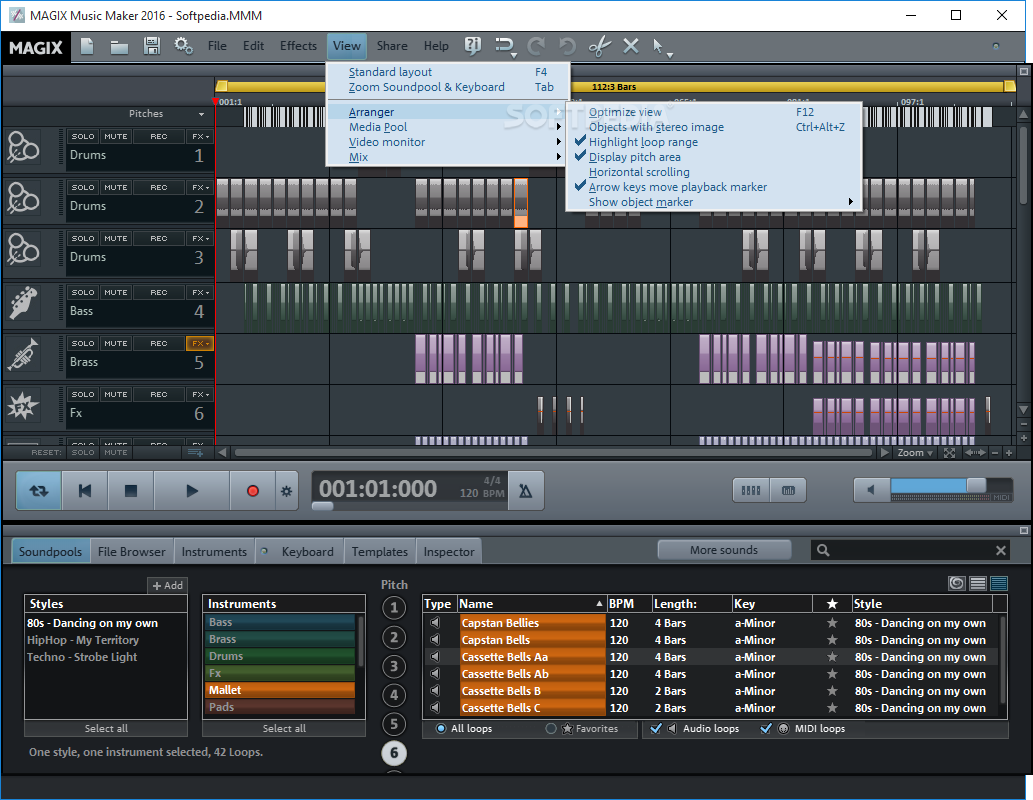Click Brass track trumpet icon
This screenshot has width=1033, height=800.
point(23,354)
